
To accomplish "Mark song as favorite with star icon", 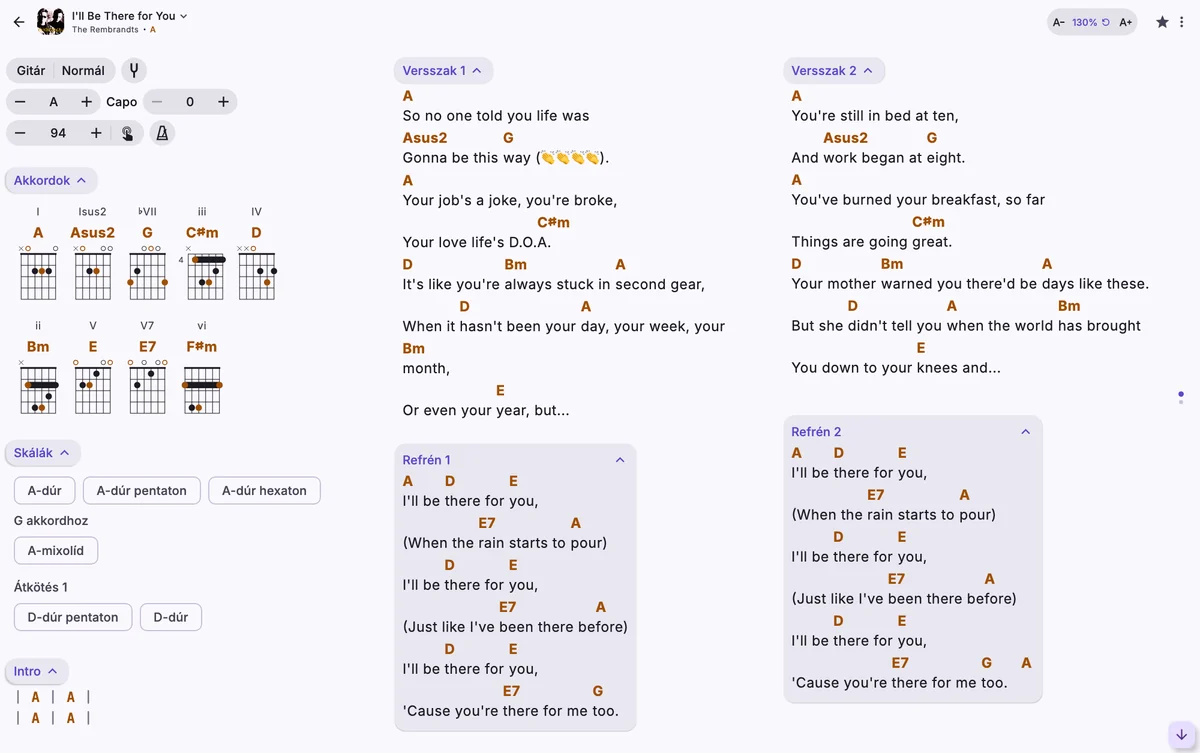I will pyautogui.click(x=1162, y=22).
